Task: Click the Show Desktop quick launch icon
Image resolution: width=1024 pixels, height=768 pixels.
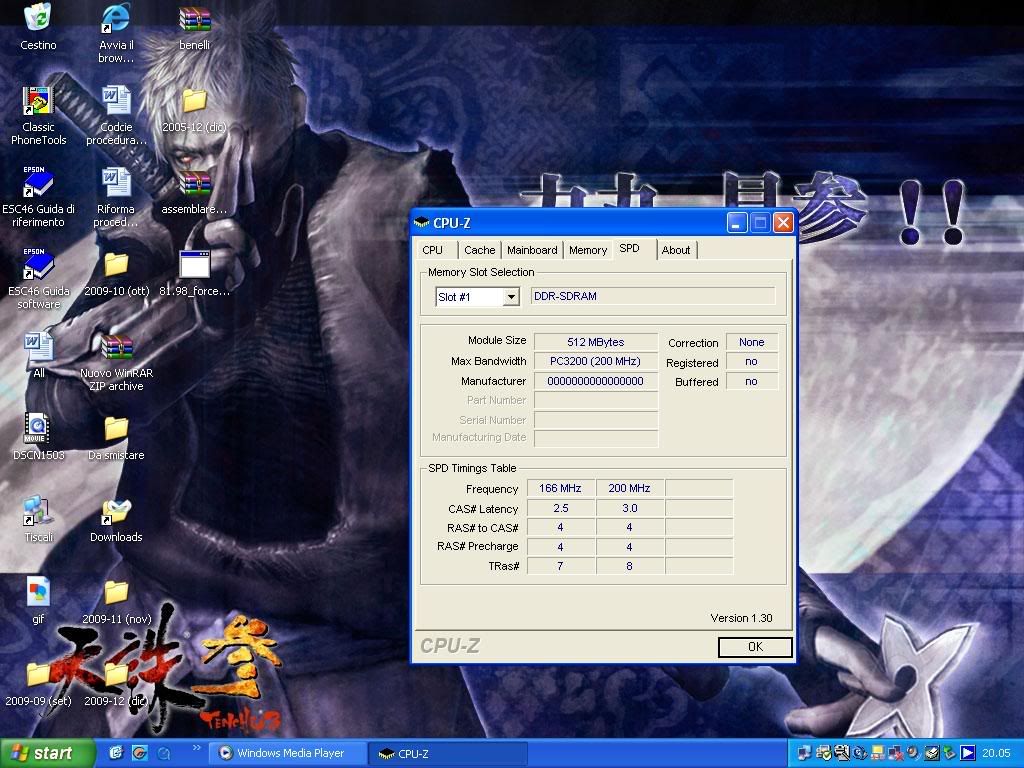Action: tap(116, 753)
